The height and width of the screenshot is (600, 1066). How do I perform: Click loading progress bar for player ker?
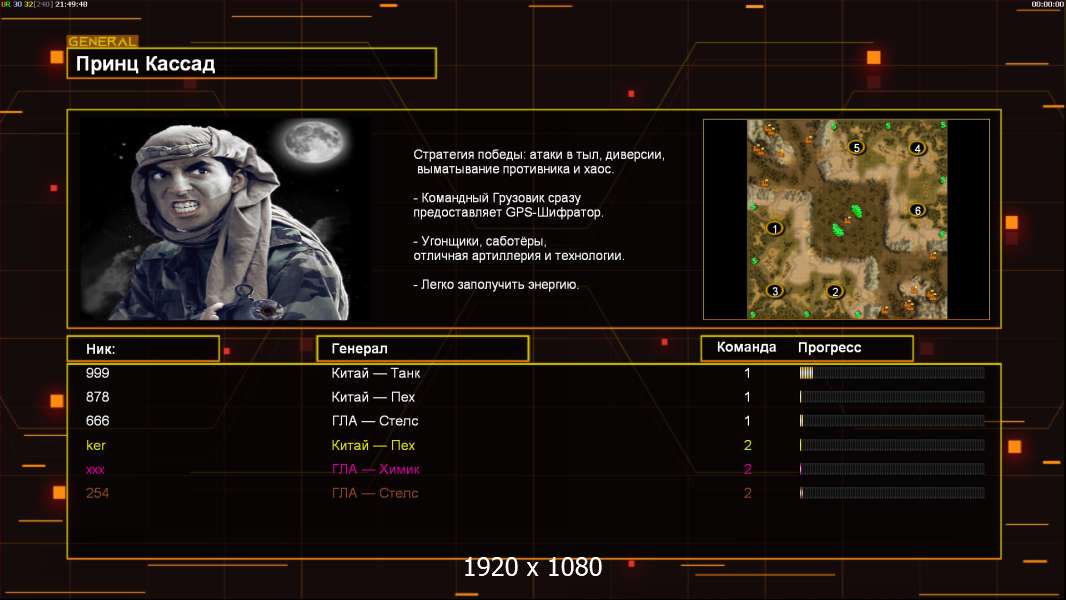[892, 445]
